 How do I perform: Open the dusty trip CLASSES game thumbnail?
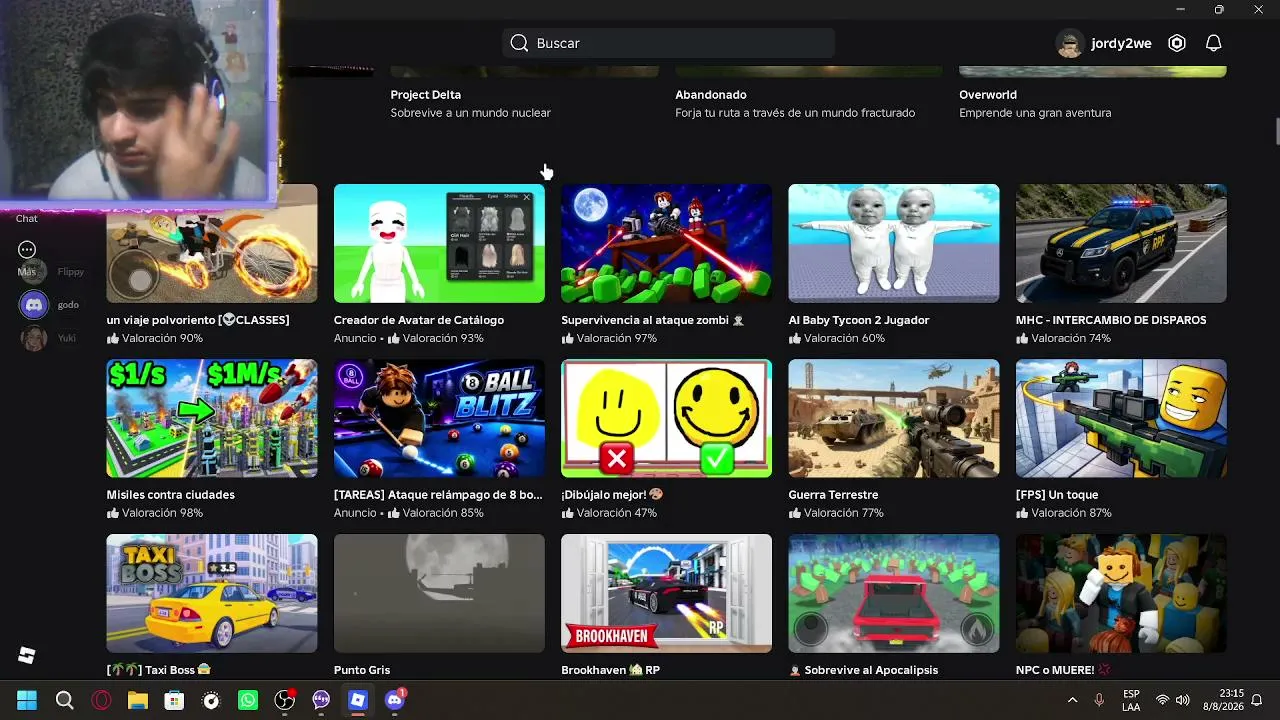pos(212,243)
